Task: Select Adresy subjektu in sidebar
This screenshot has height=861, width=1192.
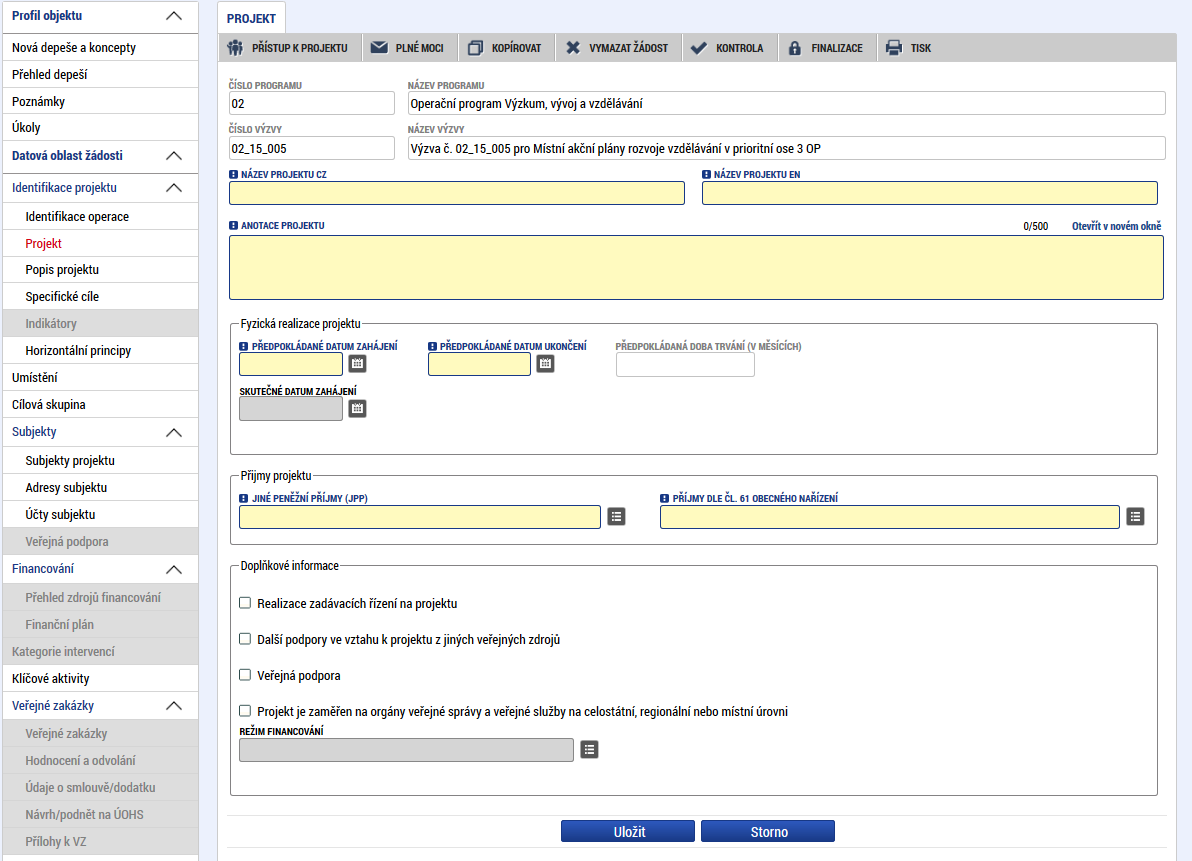Action: pos(100,487)
